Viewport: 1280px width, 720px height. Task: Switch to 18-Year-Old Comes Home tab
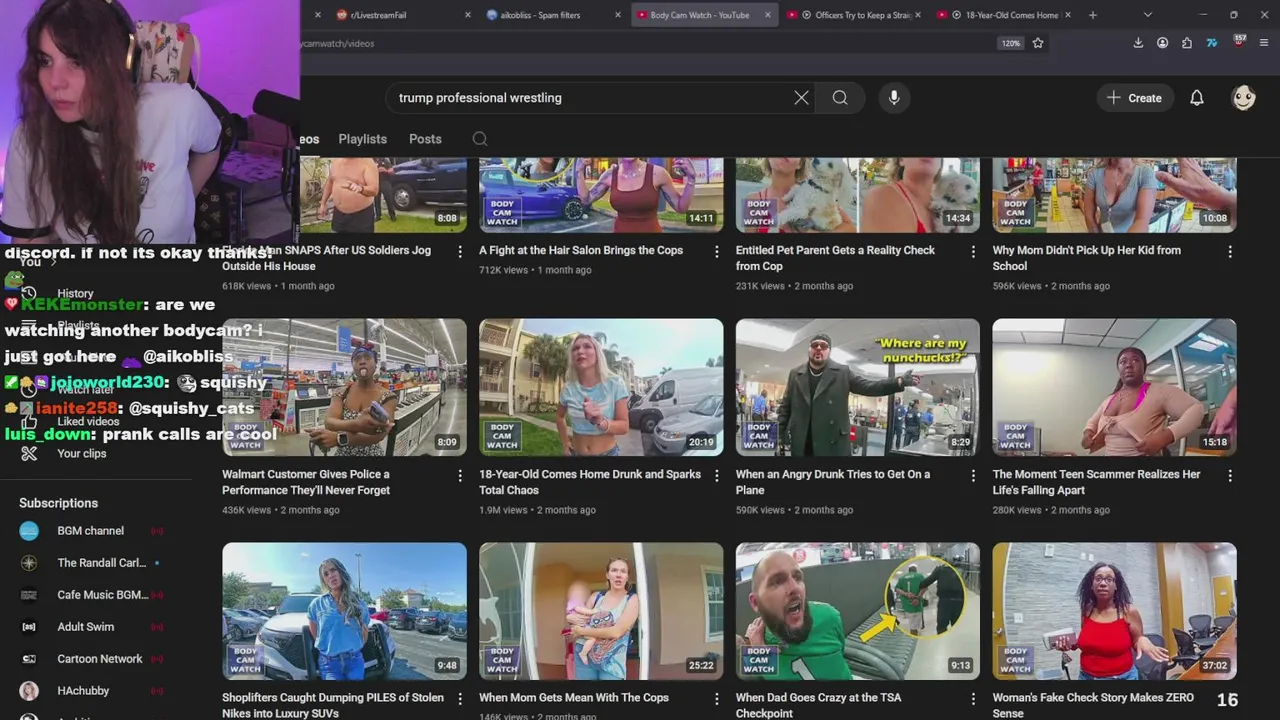pyautogui.click(x=1003, y=15)
